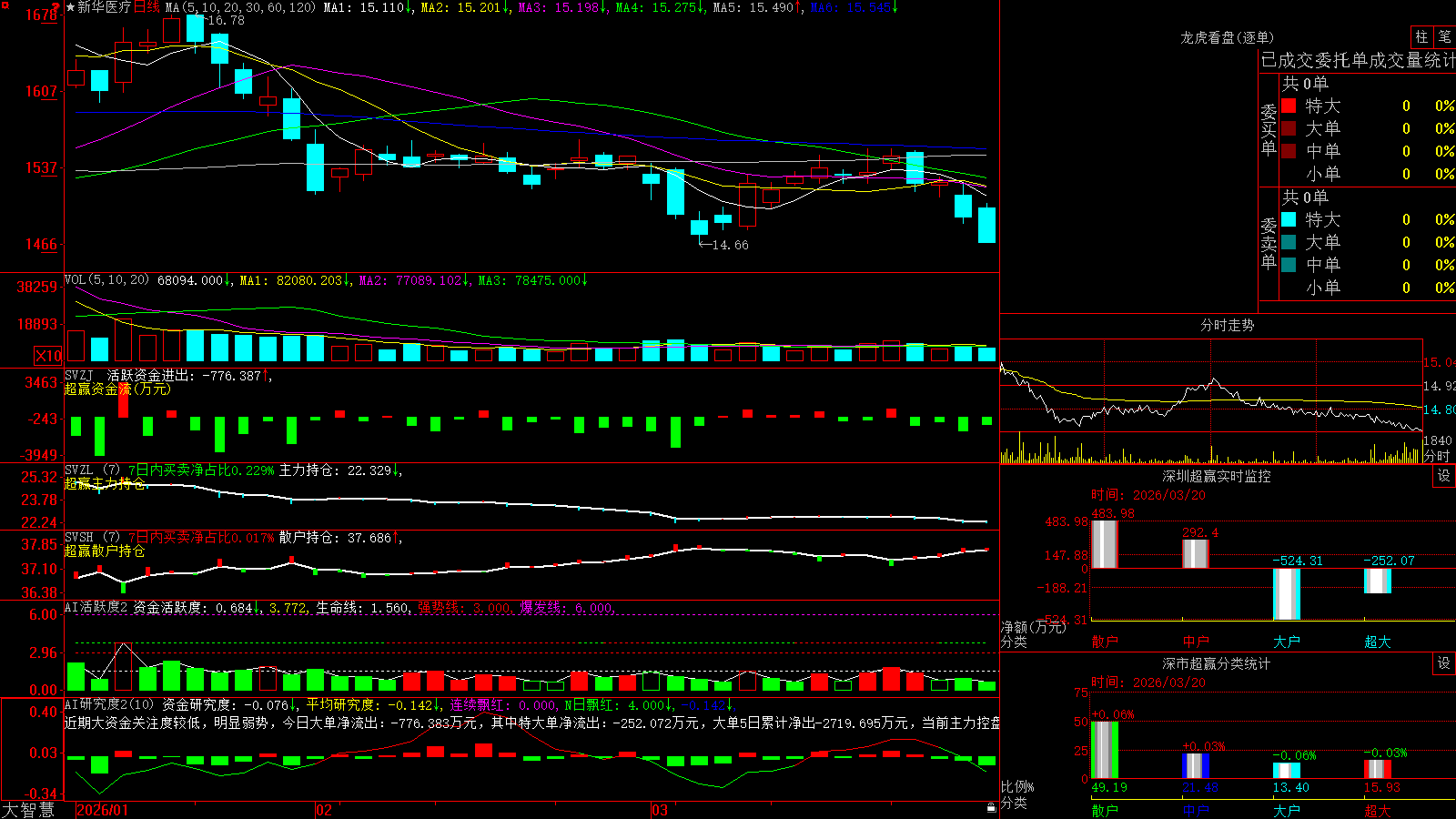Click the 散户持仓: 37.686 value

point(335,538)
